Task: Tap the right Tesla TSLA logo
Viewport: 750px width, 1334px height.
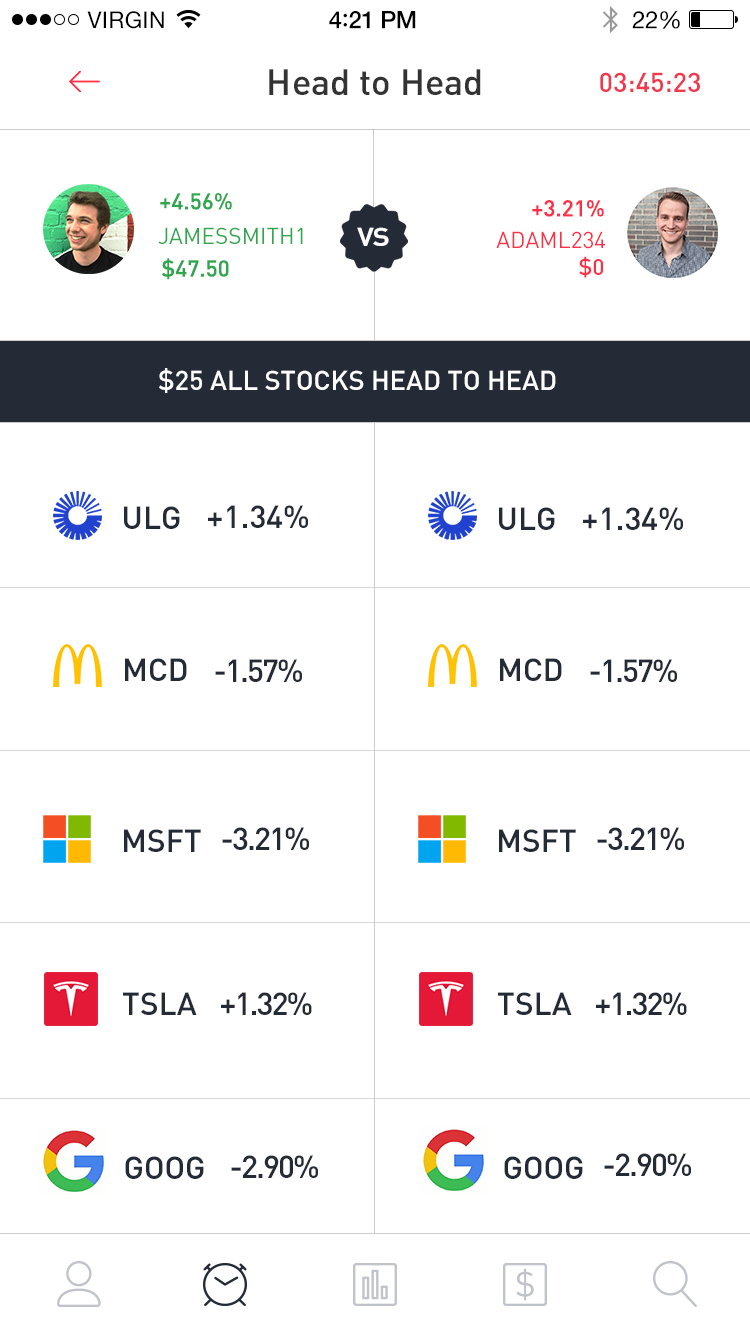Action: point(445,999)
